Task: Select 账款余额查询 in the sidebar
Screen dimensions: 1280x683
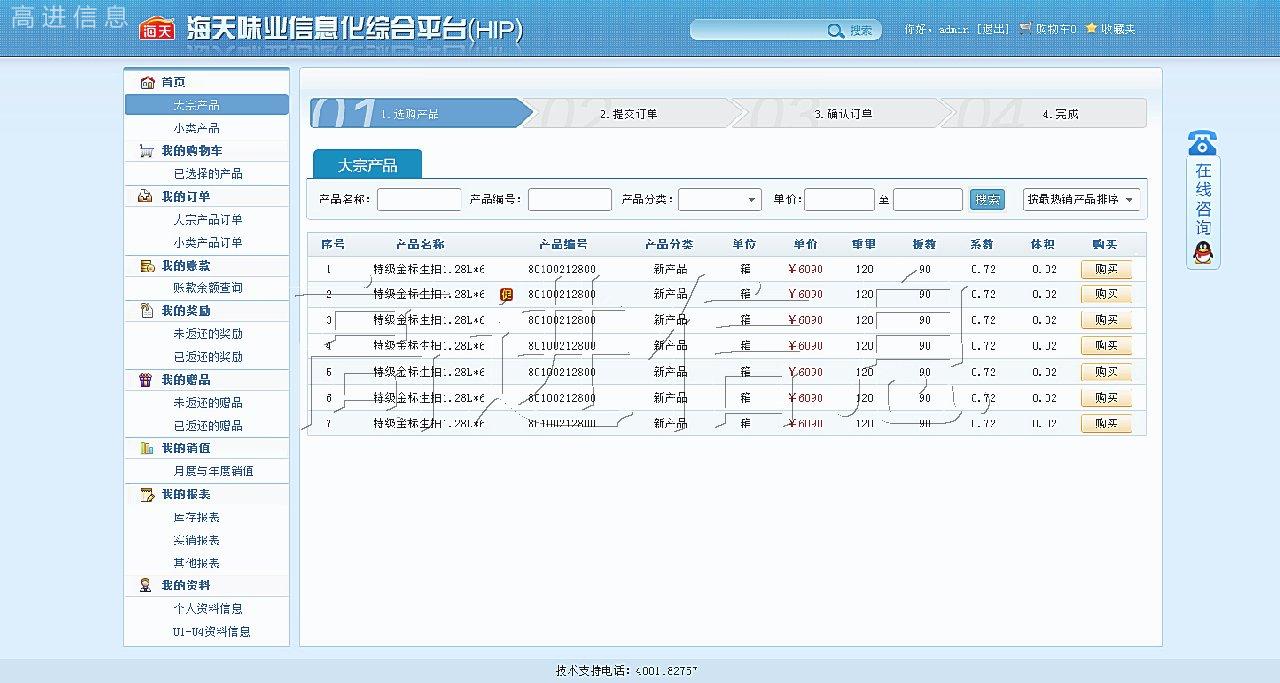Action: pyautogui.click(x=207, y=288)
